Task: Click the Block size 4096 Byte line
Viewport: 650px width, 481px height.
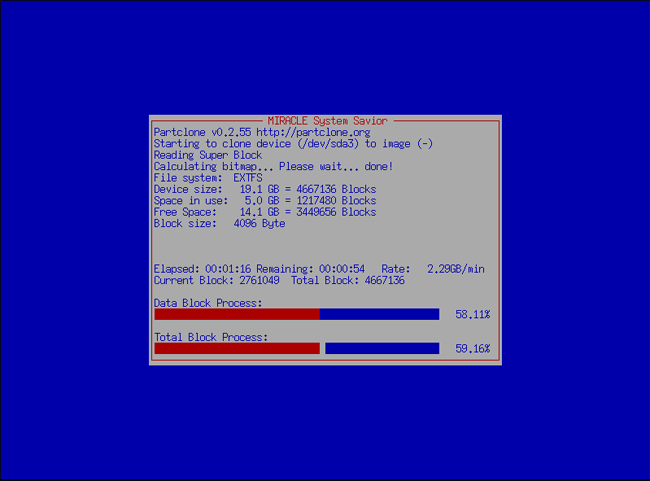Action: click(x=219, y=223)
